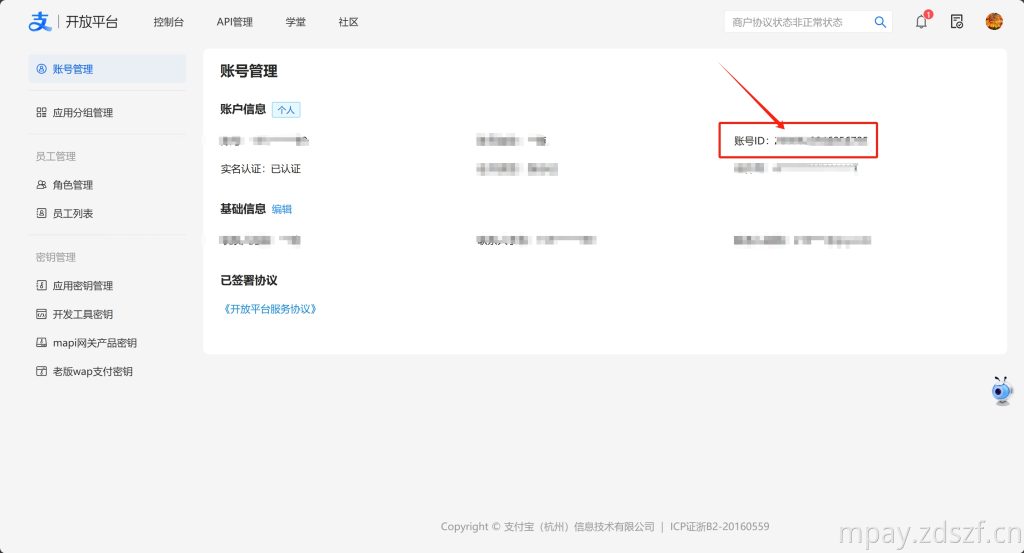
Task: Open the API管理 menu item
Action: pos(234,22)
